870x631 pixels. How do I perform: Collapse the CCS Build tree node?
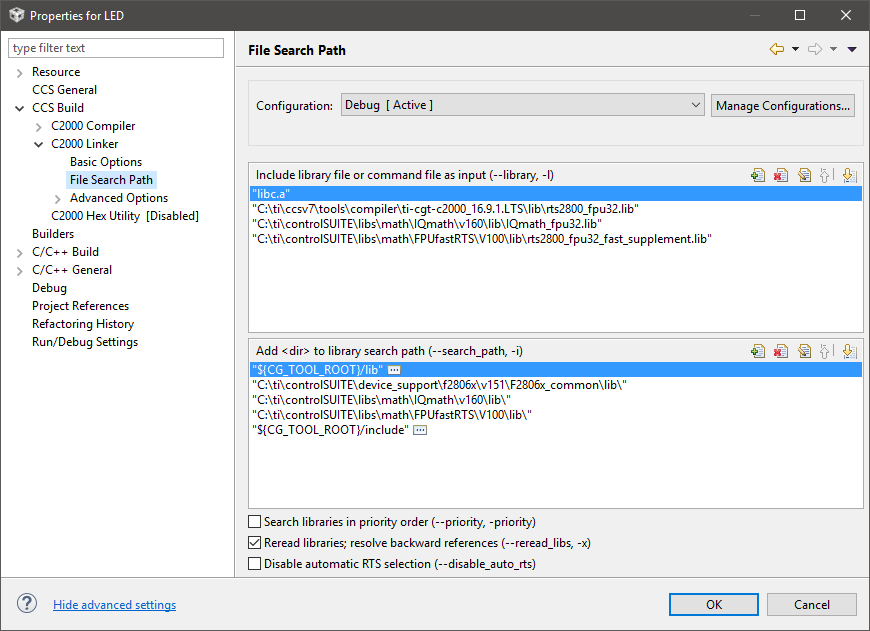pyautogui.click(x=20, y=108)
